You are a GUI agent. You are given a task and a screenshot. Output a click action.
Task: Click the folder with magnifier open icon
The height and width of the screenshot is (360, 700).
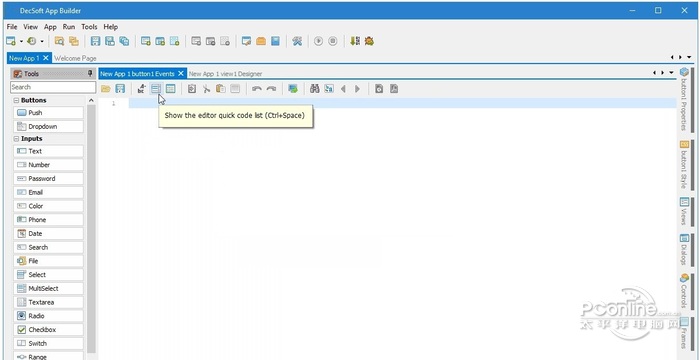click(x=59, y=41)
